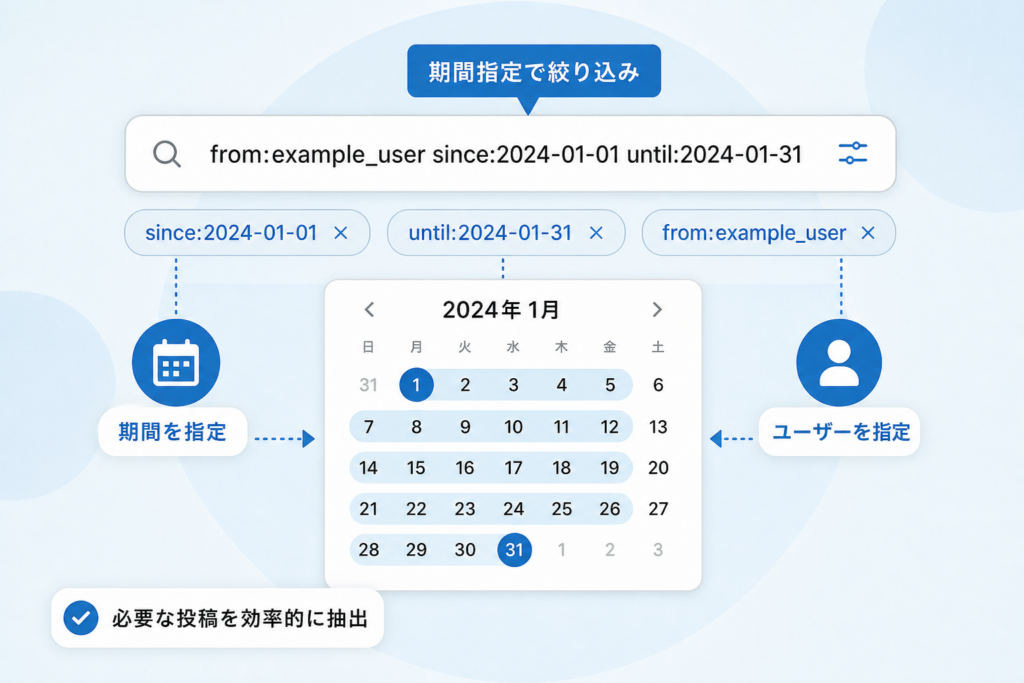Select date 25 in calendar
This screenshot has height=683, width=1024.
click(x=562, y=509)
